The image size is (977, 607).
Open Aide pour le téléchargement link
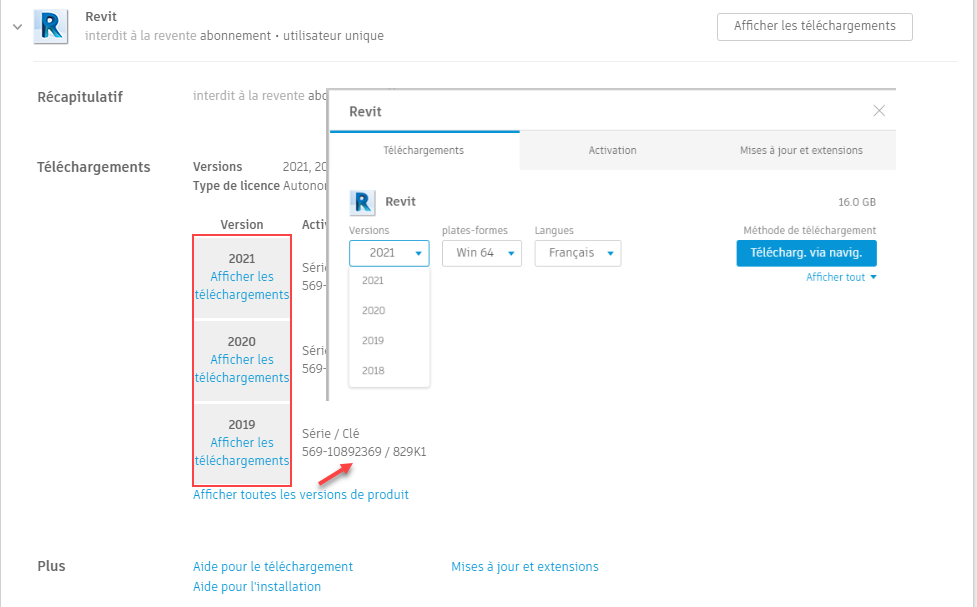pos(272,566)
